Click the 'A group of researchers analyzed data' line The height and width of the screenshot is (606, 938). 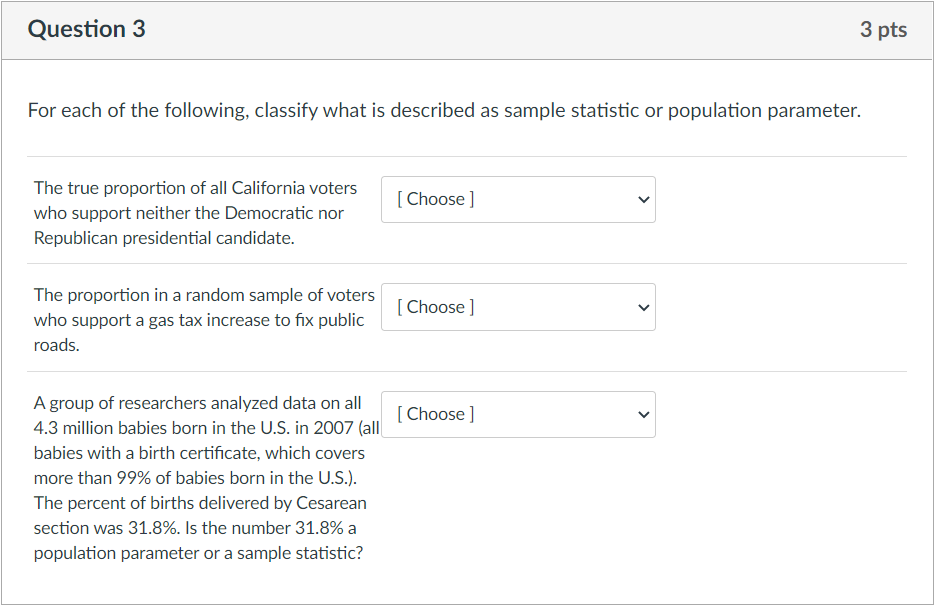coord(197,403)
